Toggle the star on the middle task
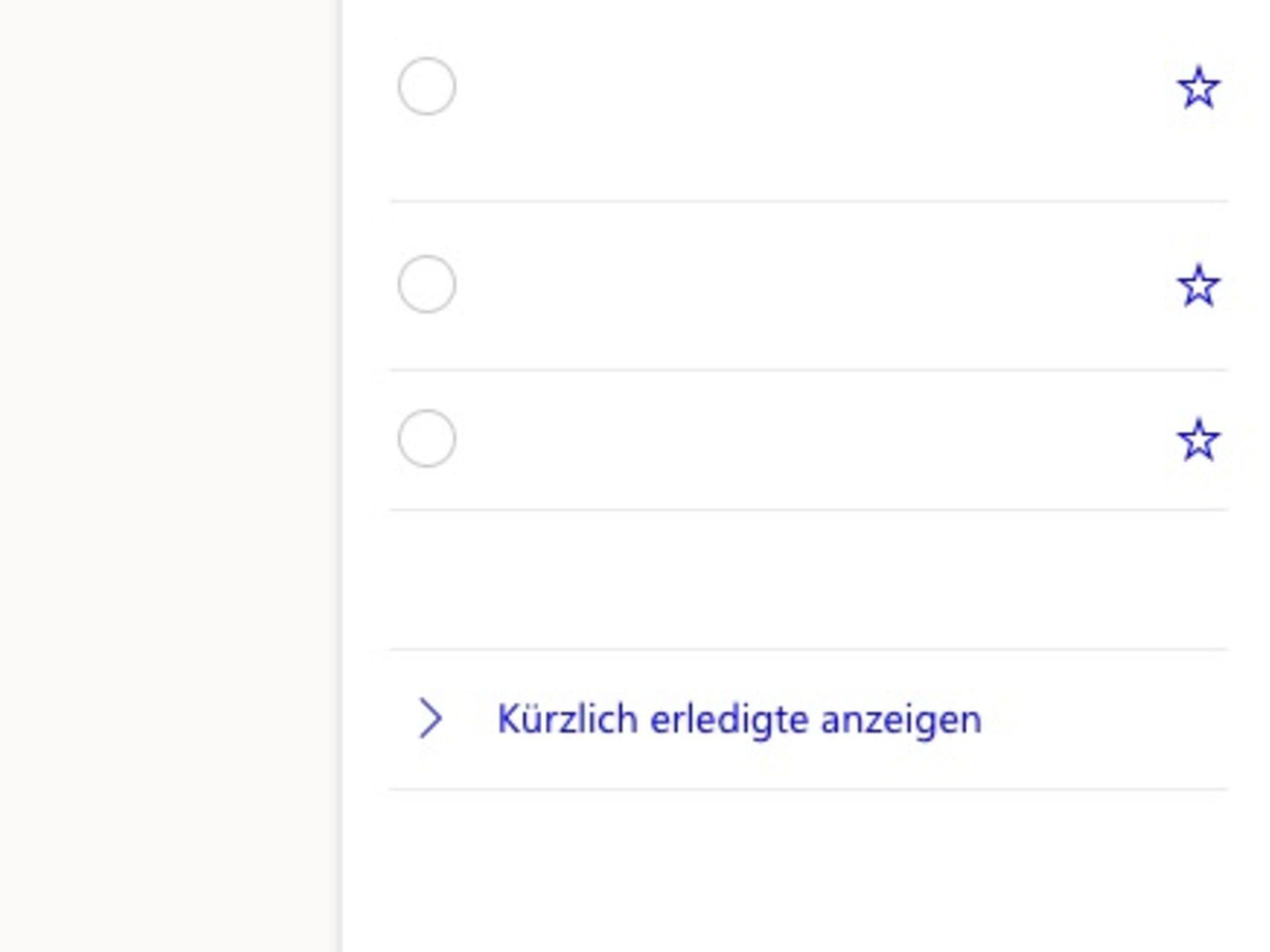Screen dimensions: 1270x952 [x=1200, y=284]
